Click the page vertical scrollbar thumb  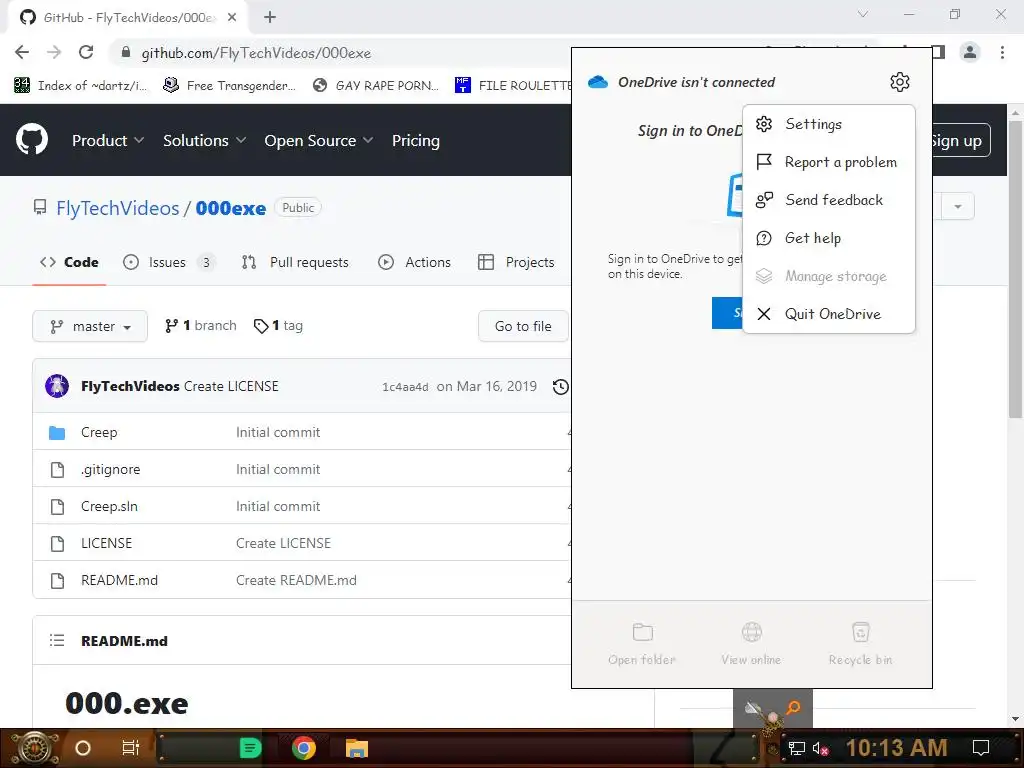tap(1015, 268)
